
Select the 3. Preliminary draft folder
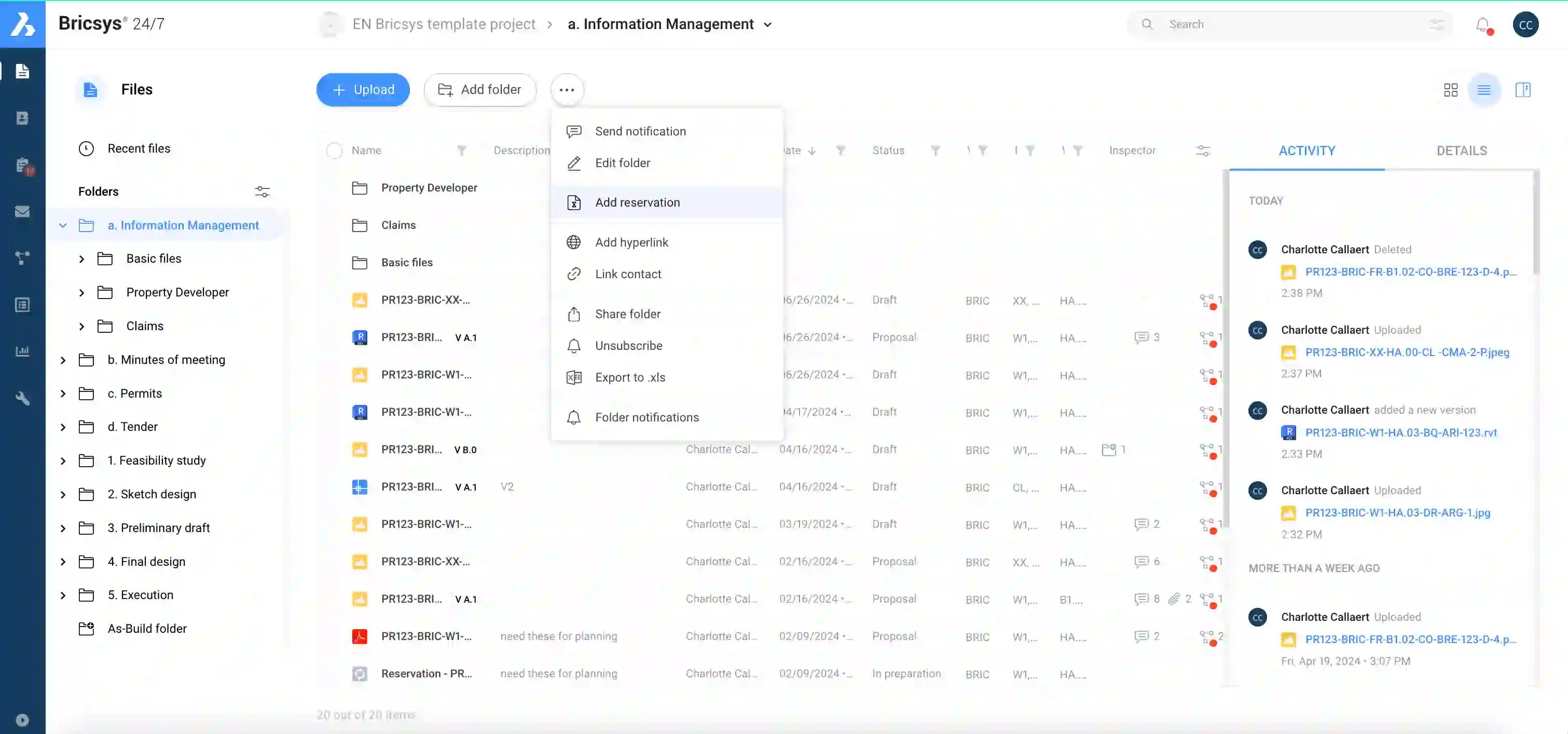(158, 528)
